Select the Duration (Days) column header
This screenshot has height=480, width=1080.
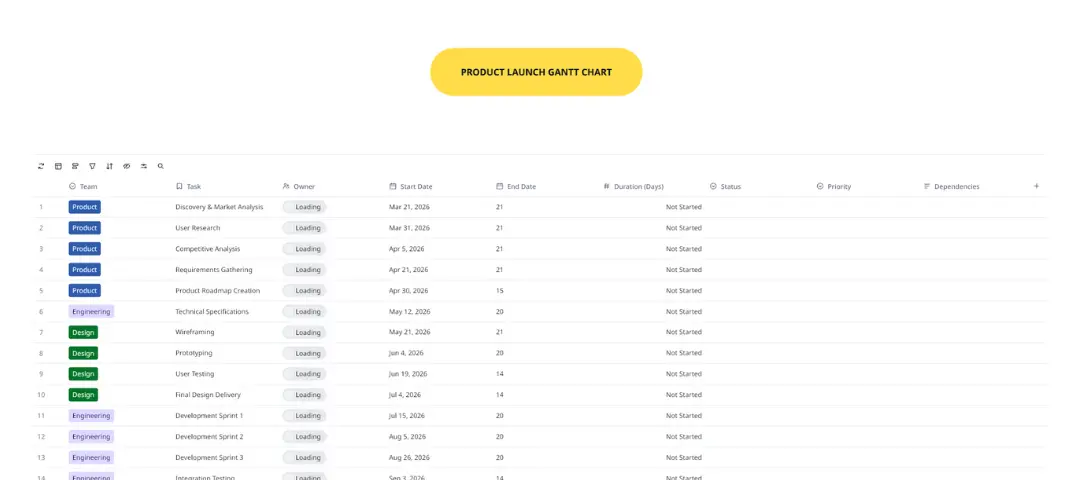coord(638,187)
